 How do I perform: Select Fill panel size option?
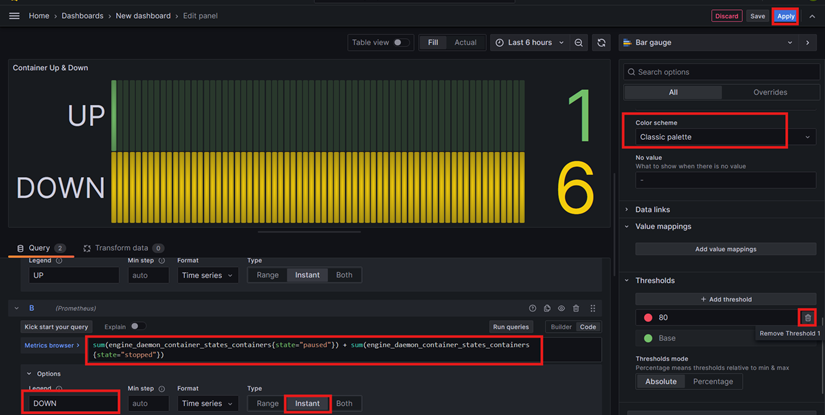pos(432,43)
